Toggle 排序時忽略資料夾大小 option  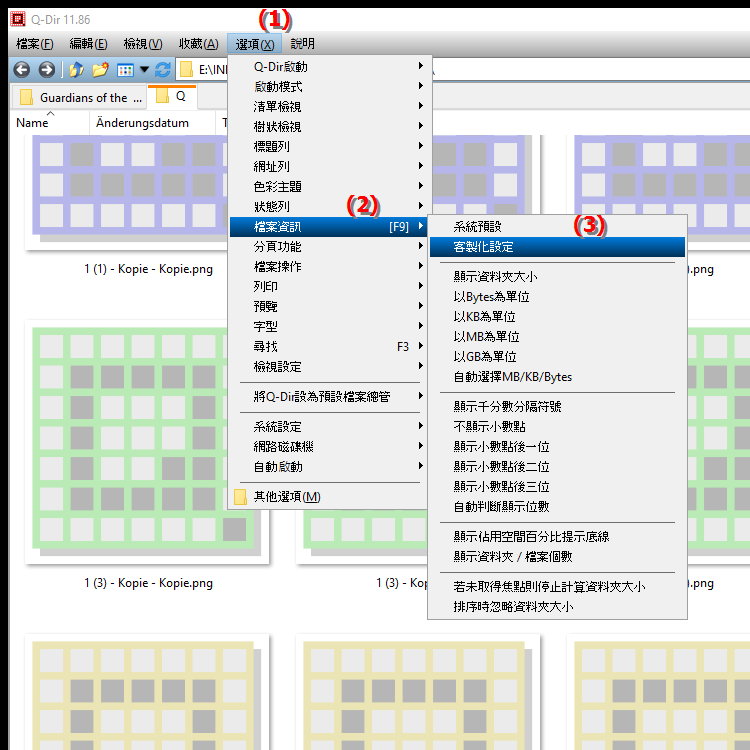557,607
